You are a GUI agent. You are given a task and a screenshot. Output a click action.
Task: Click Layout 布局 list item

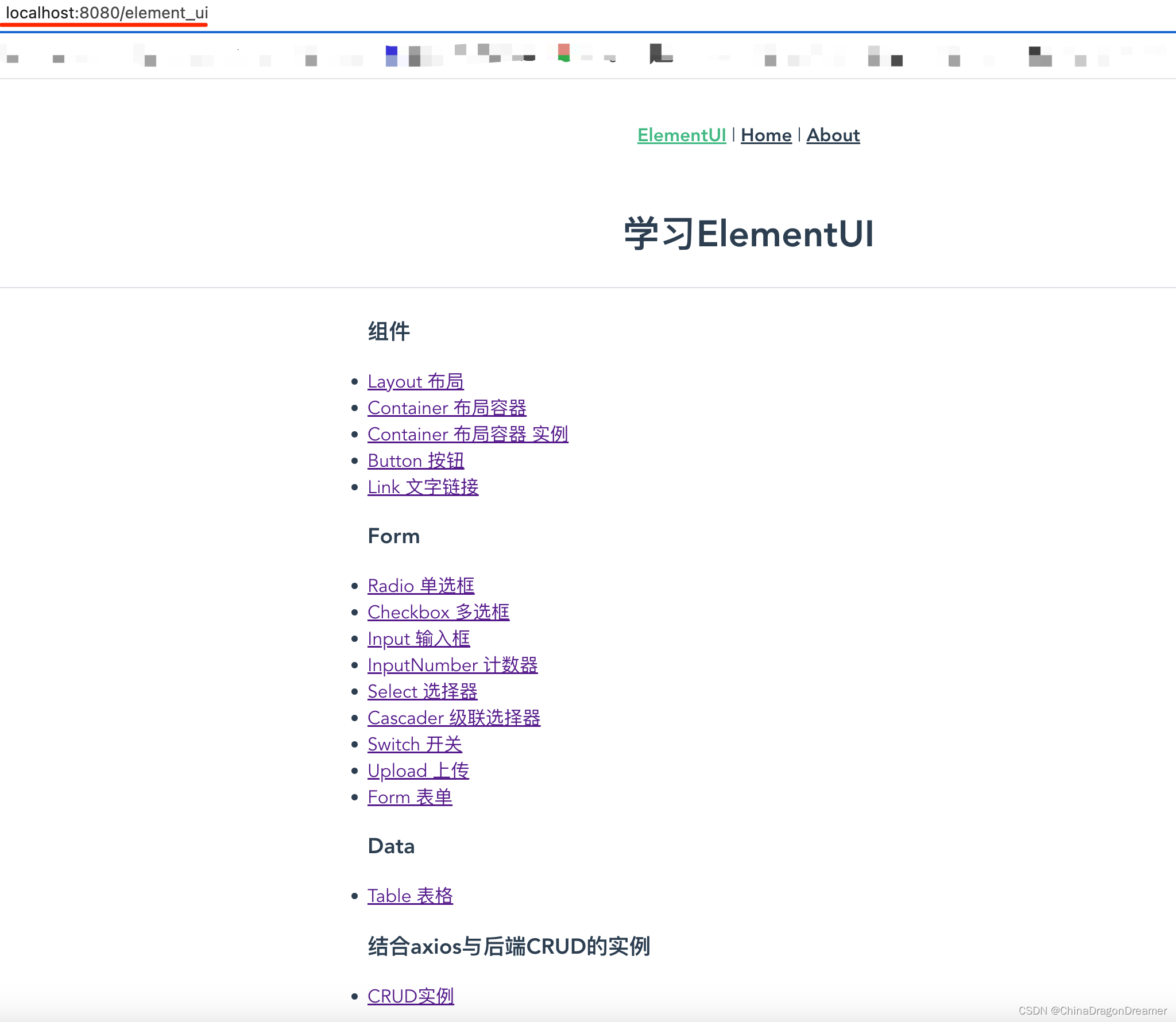tap(414, 381)
